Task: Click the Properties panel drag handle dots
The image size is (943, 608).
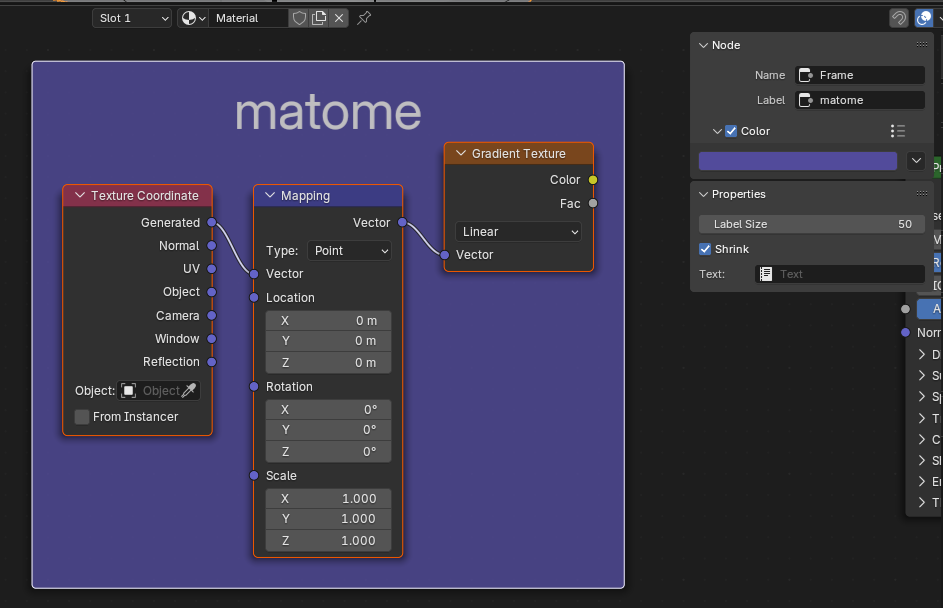Action: 922,194
